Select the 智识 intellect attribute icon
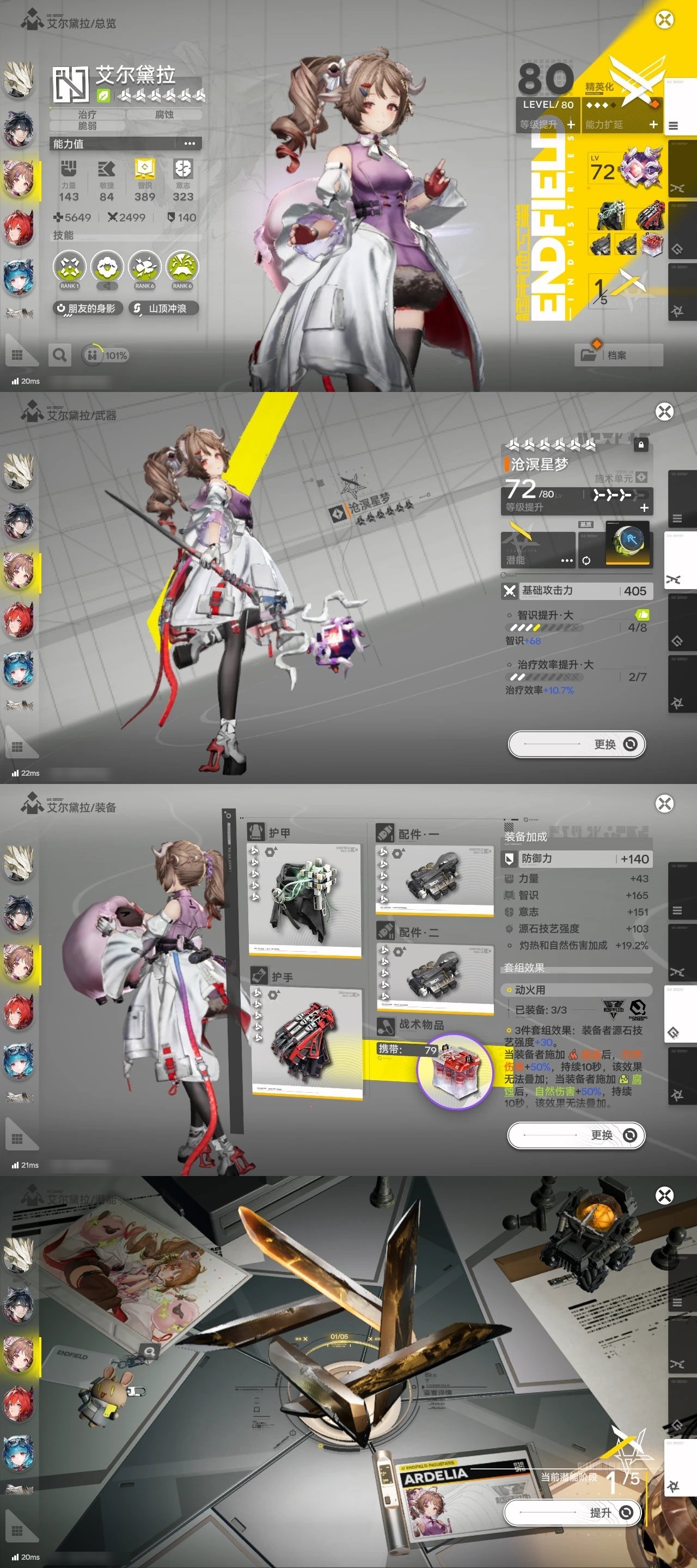Image resolution: width=697 pixels, height=1568 pixels. (x=144, y=169)
